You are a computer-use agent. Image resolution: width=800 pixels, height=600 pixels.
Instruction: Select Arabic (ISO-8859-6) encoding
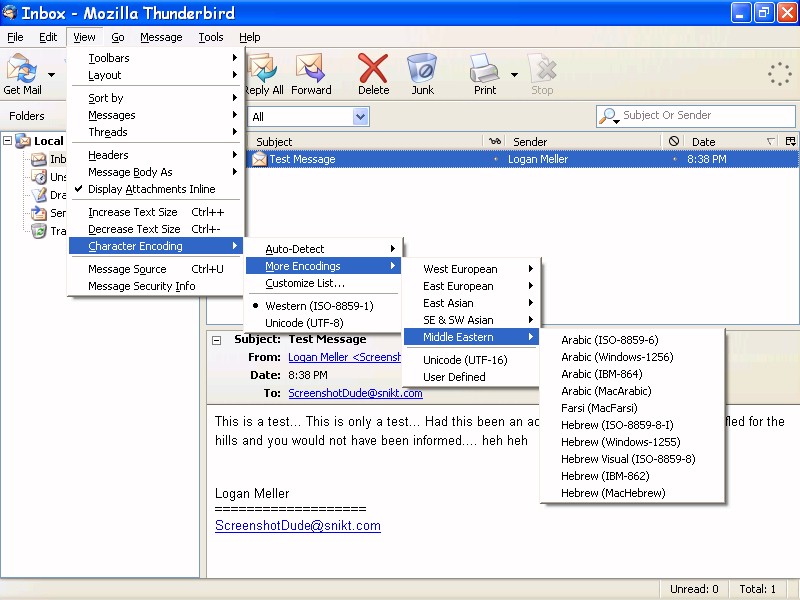click(x=633, y=340)
